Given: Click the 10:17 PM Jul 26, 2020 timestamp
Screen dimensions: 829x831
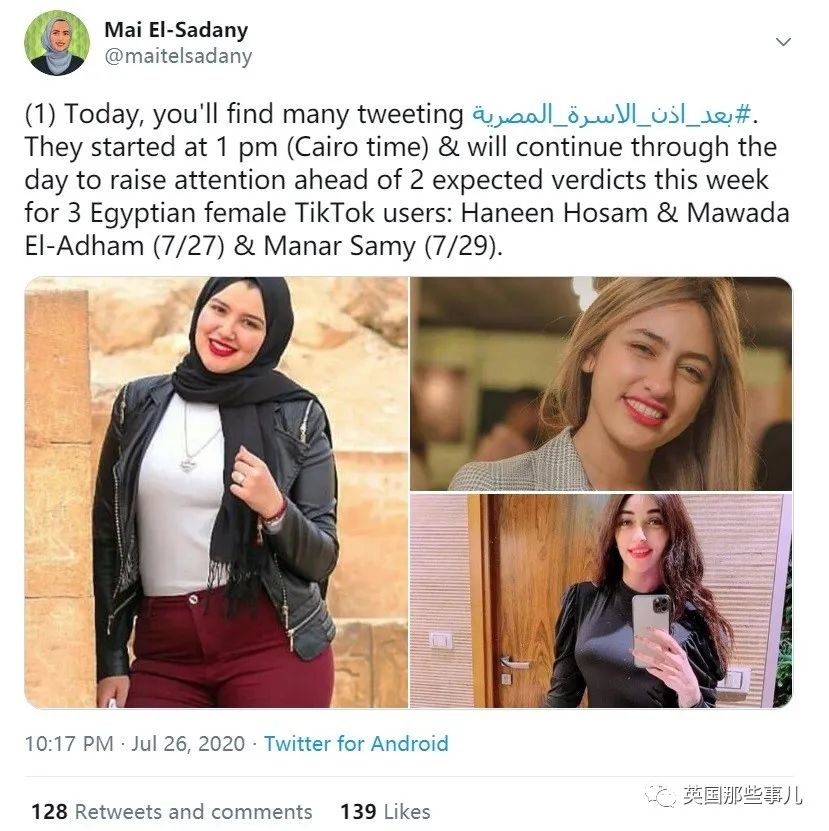Looking at the screenshot, I should point(135,744).
